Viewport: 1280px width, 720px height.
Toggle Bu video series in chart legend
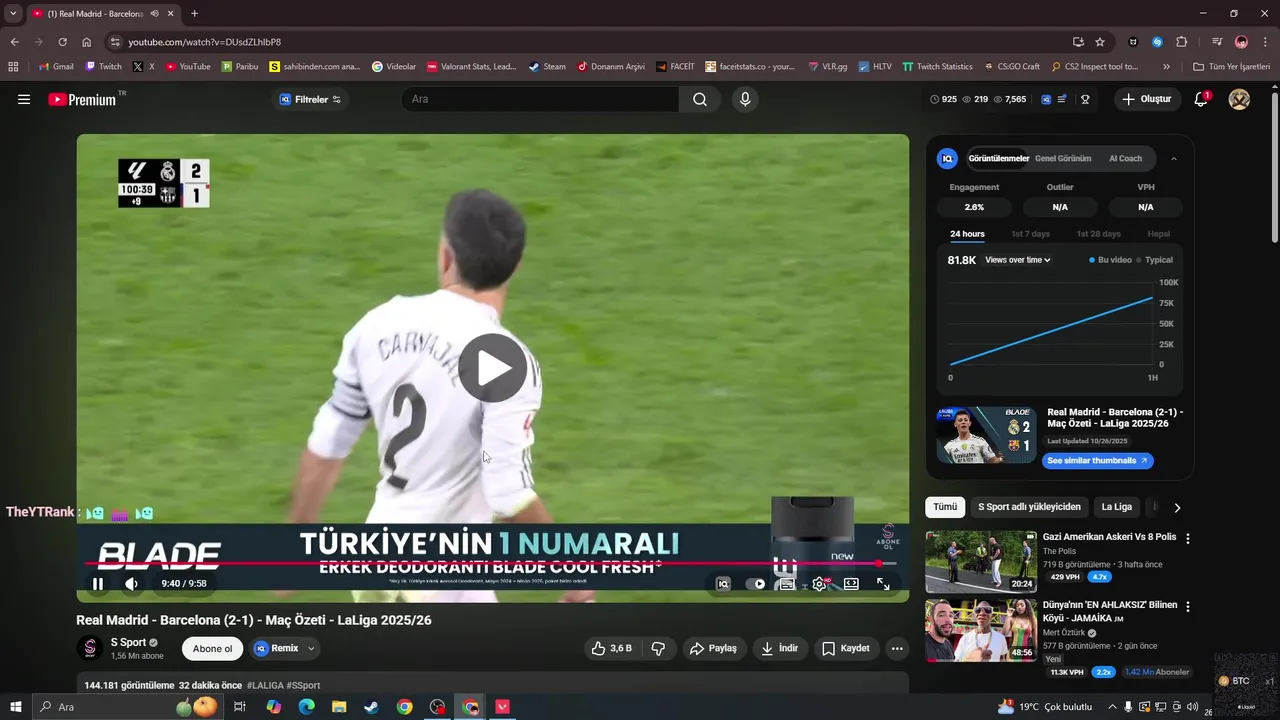point(1110,260)
